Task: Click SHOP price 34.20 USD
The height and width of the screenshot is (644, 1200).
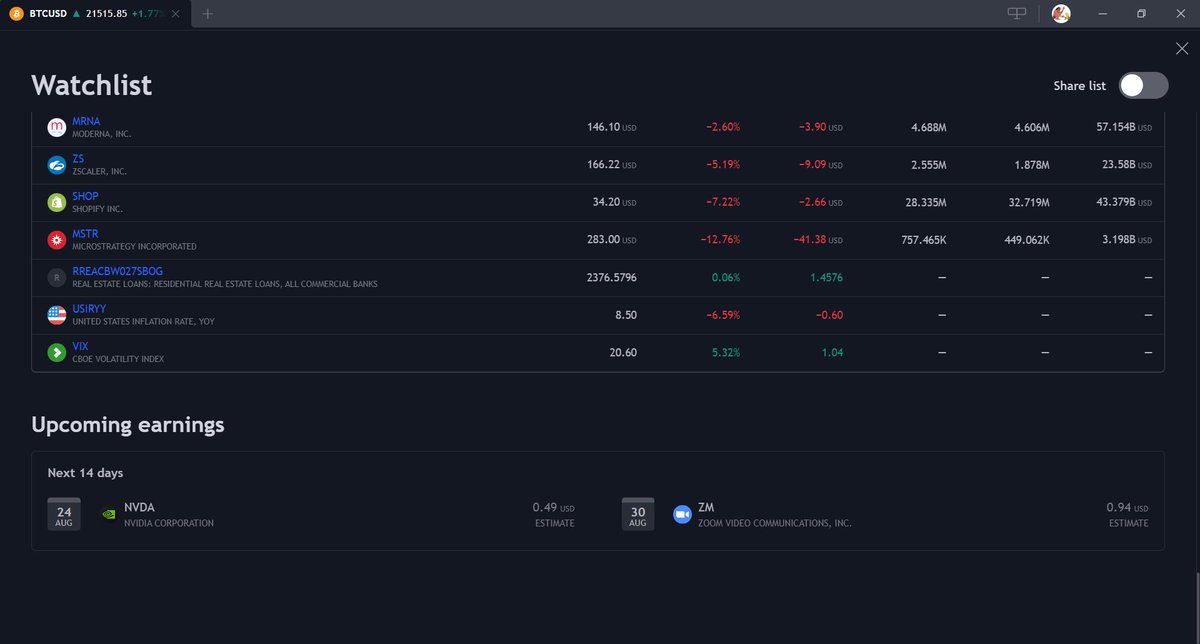Action: 613,202
